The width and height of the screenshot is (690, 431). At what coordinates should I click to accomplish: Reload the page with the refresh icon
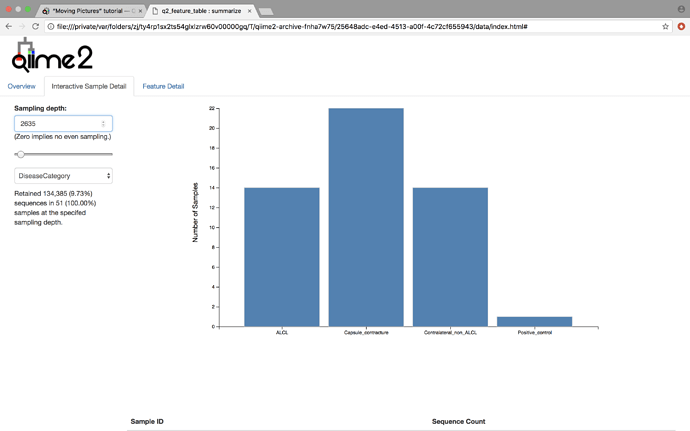pos(36,27)
